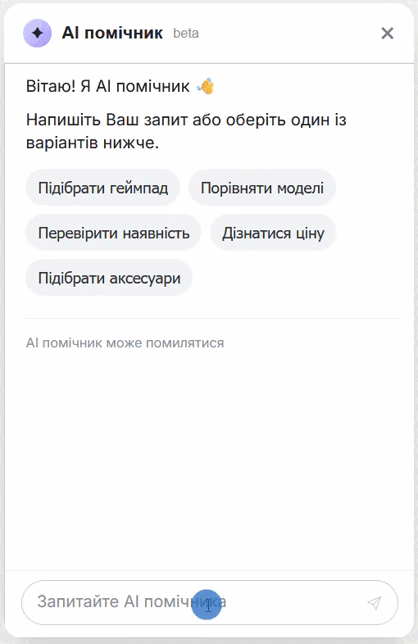Click the AI помічник header title
This screenshot has height=644, width=418.
[112, 33]
